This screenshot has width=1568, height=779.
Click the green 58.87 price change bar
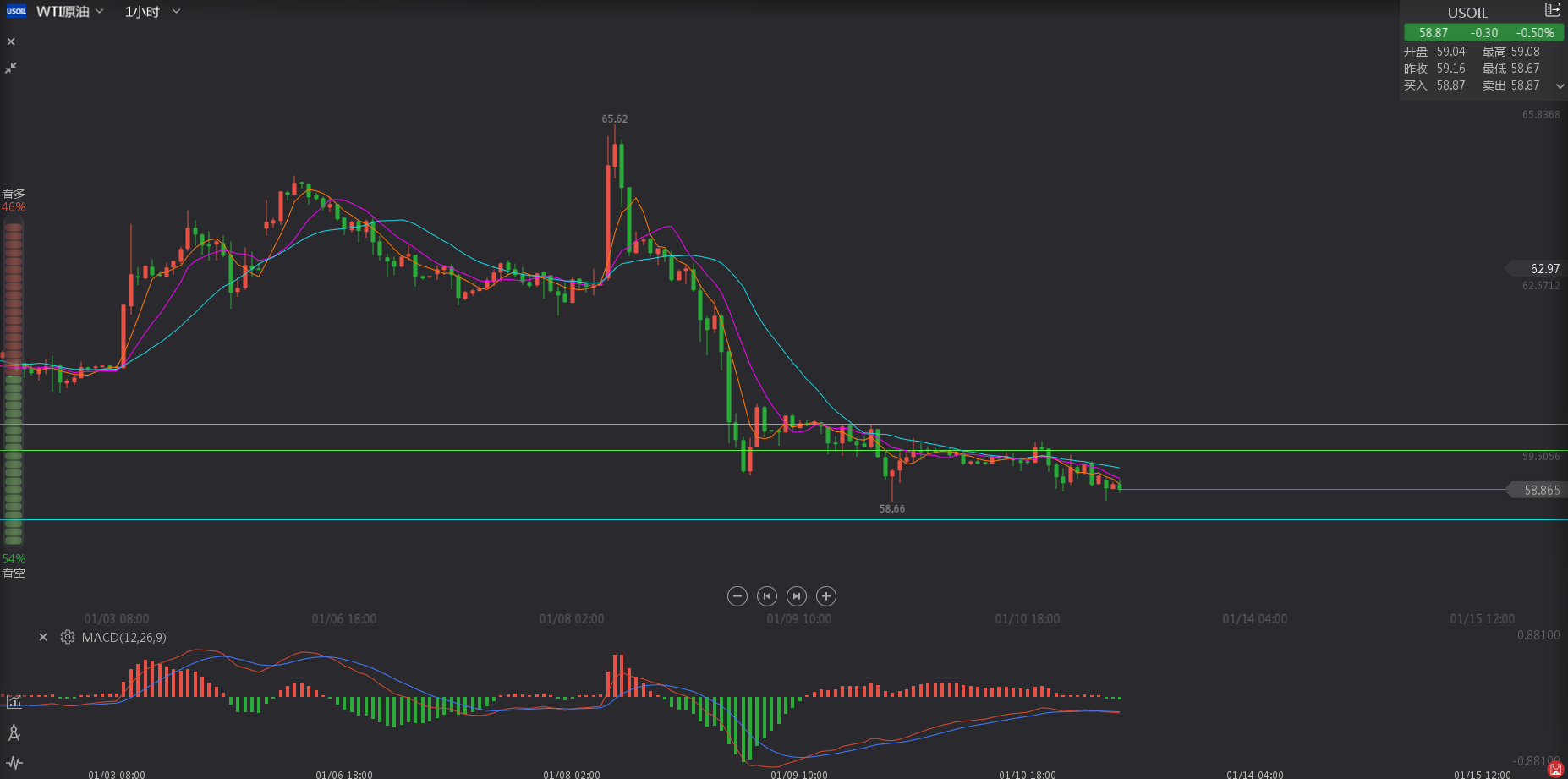coord(1483,33)
